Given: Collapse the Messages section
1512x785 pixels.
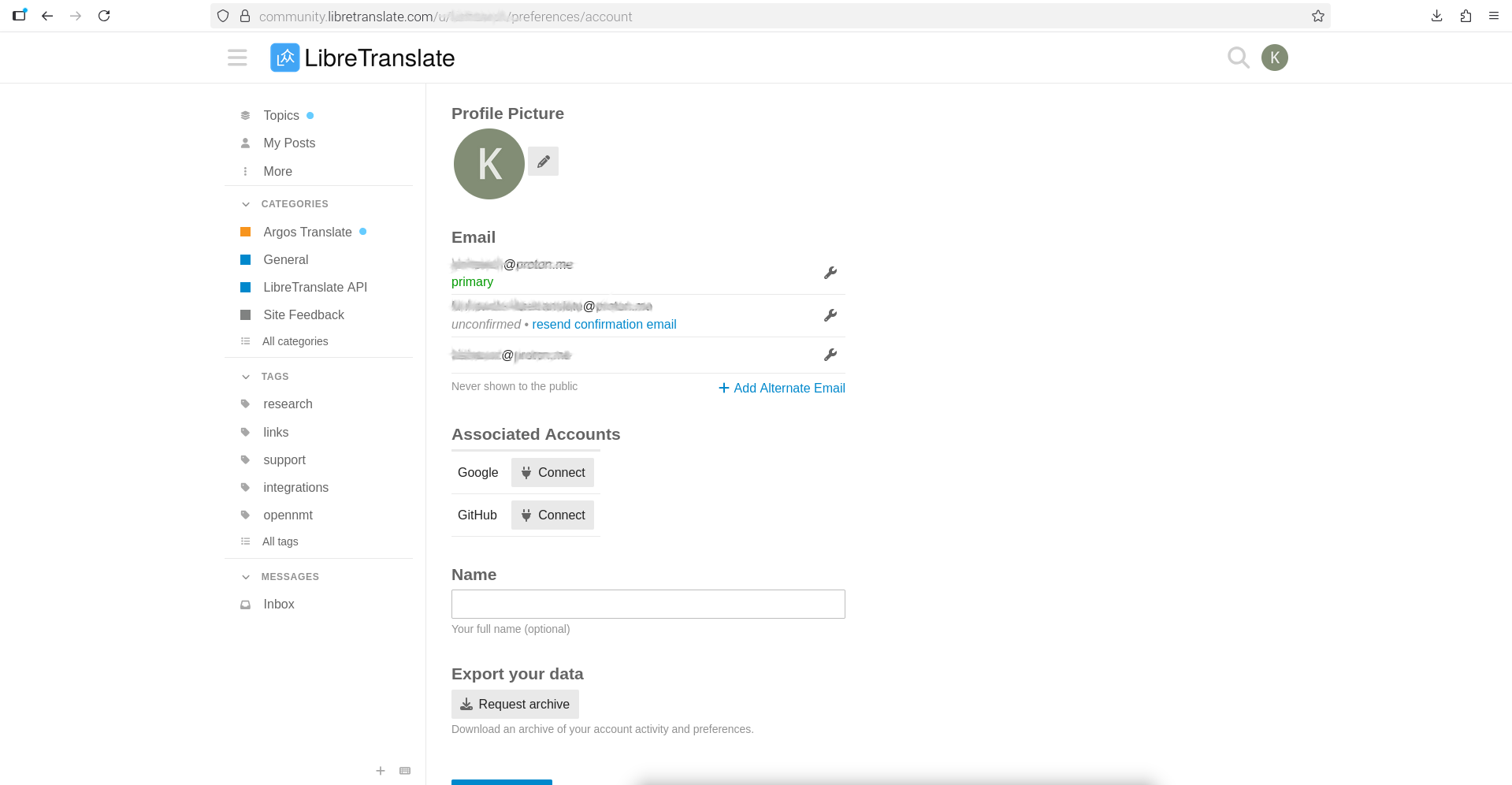Looking at the screenshot, I should (246, 577).
